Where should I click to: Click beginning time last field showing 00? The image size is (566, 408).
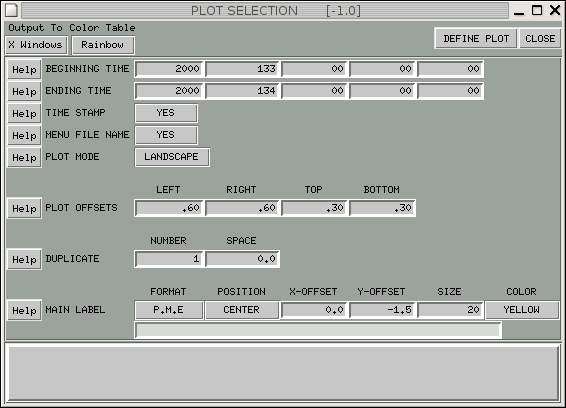click(450, 69)
